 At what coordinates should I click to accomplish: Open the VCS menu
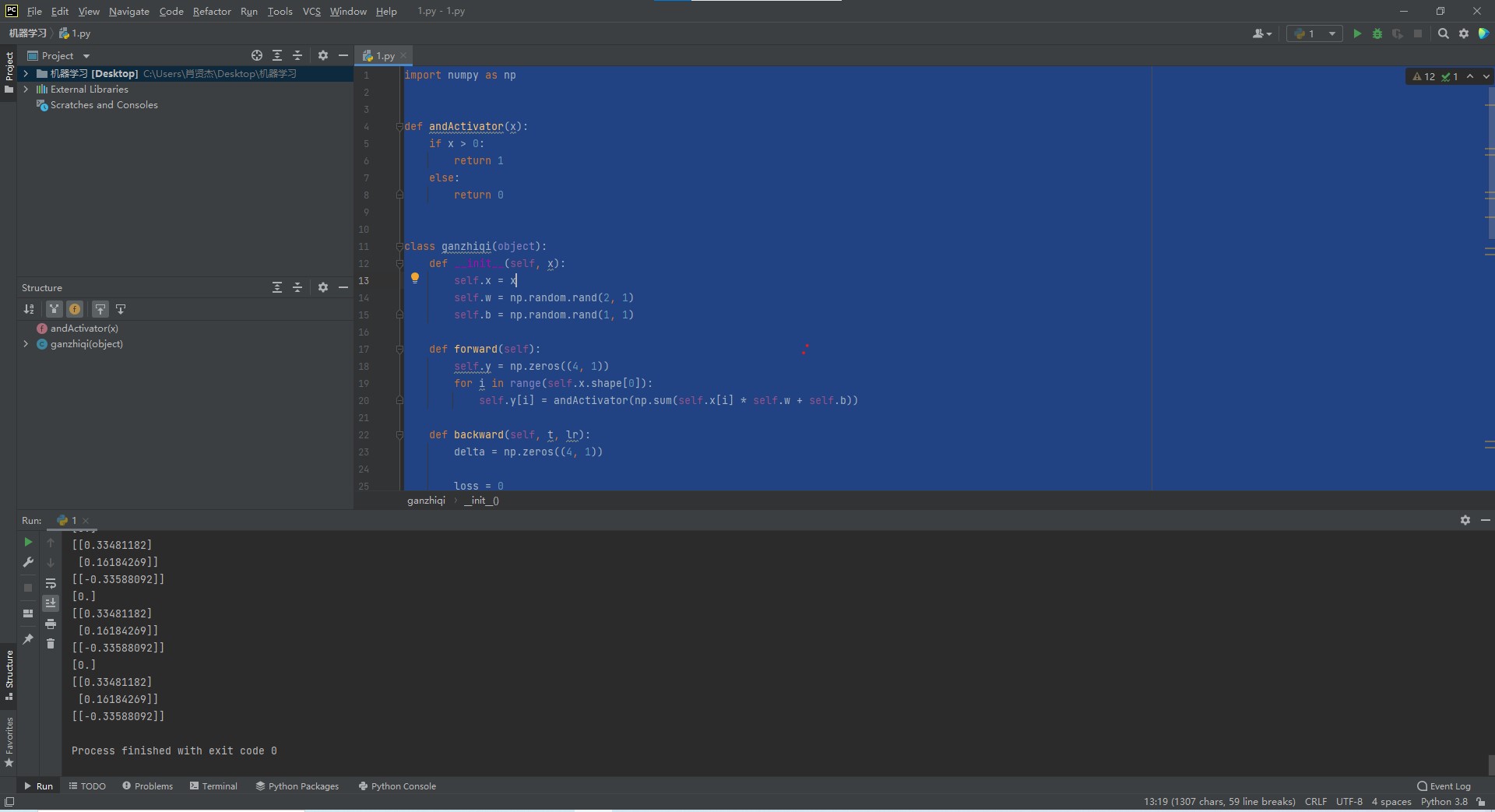point(311,11)
